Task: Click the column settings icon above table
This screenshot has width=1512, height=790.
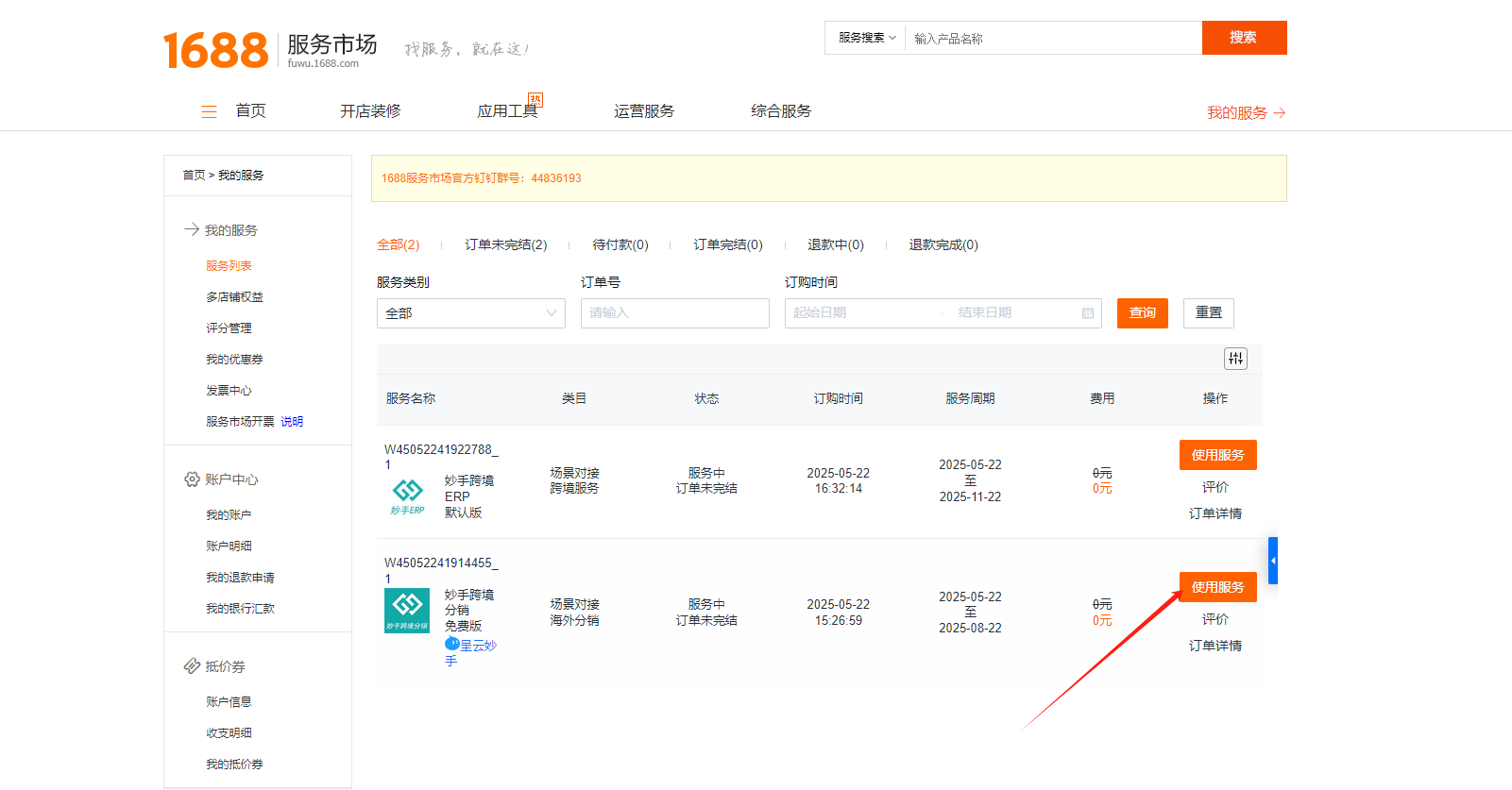Action: click(1235, 359)
